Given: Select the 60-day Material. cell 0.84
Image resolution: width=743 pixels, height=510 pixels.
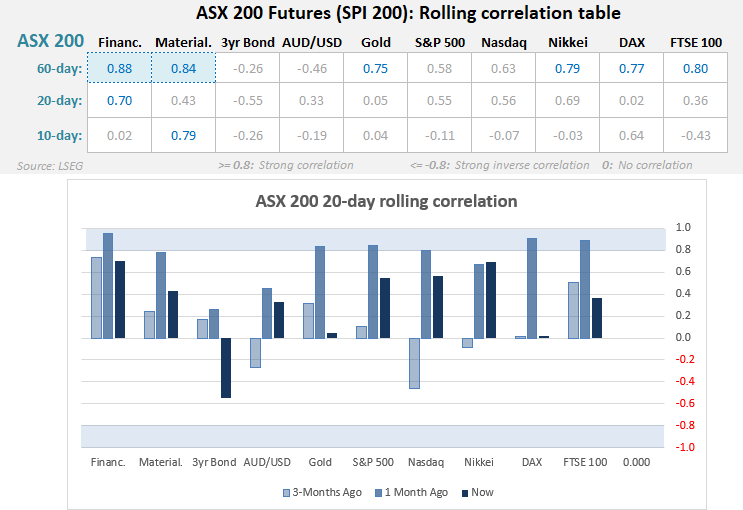Looking at the screenshot, I should 182,68.
